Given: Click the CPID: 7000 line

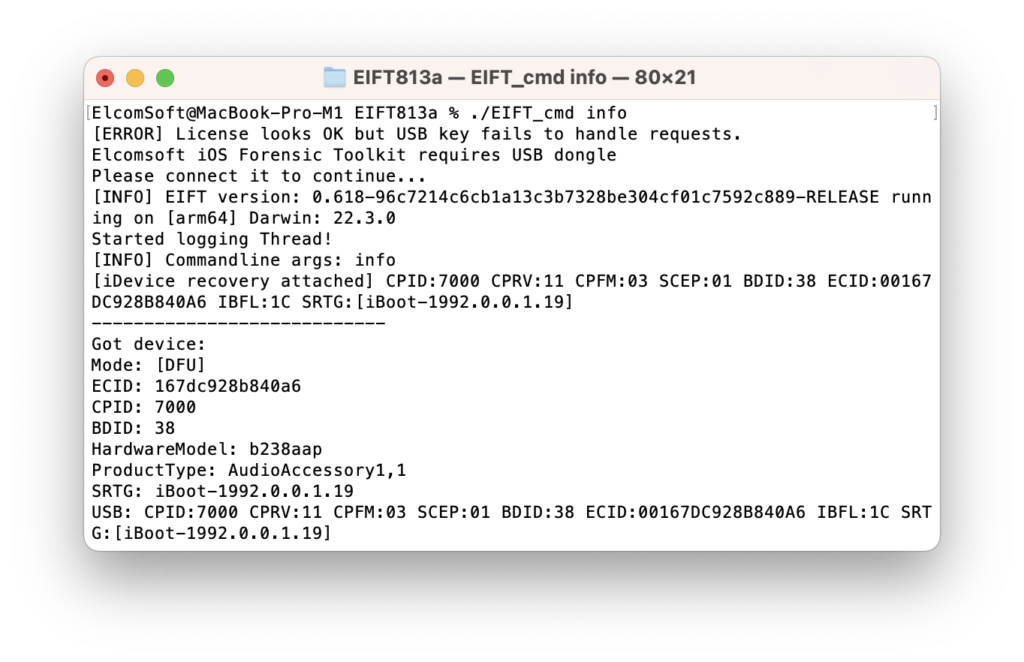Looking at the screenshot, I should point(144,407).
